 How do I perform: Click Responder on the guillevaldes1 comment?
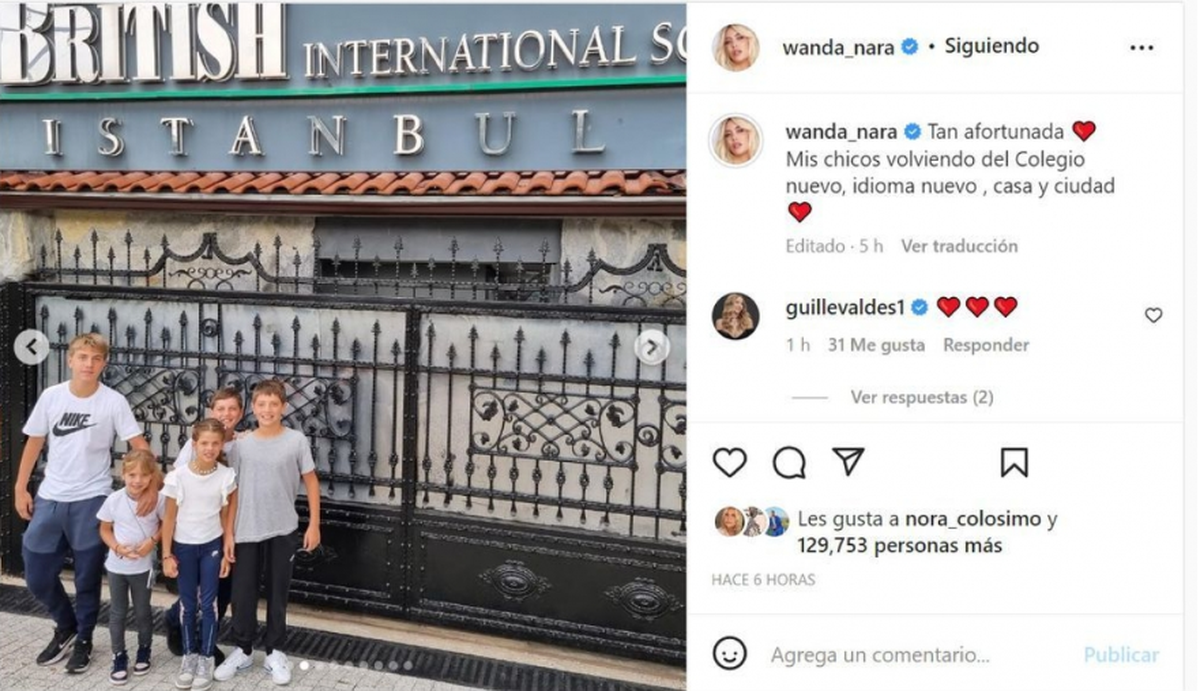pos(986,345)
